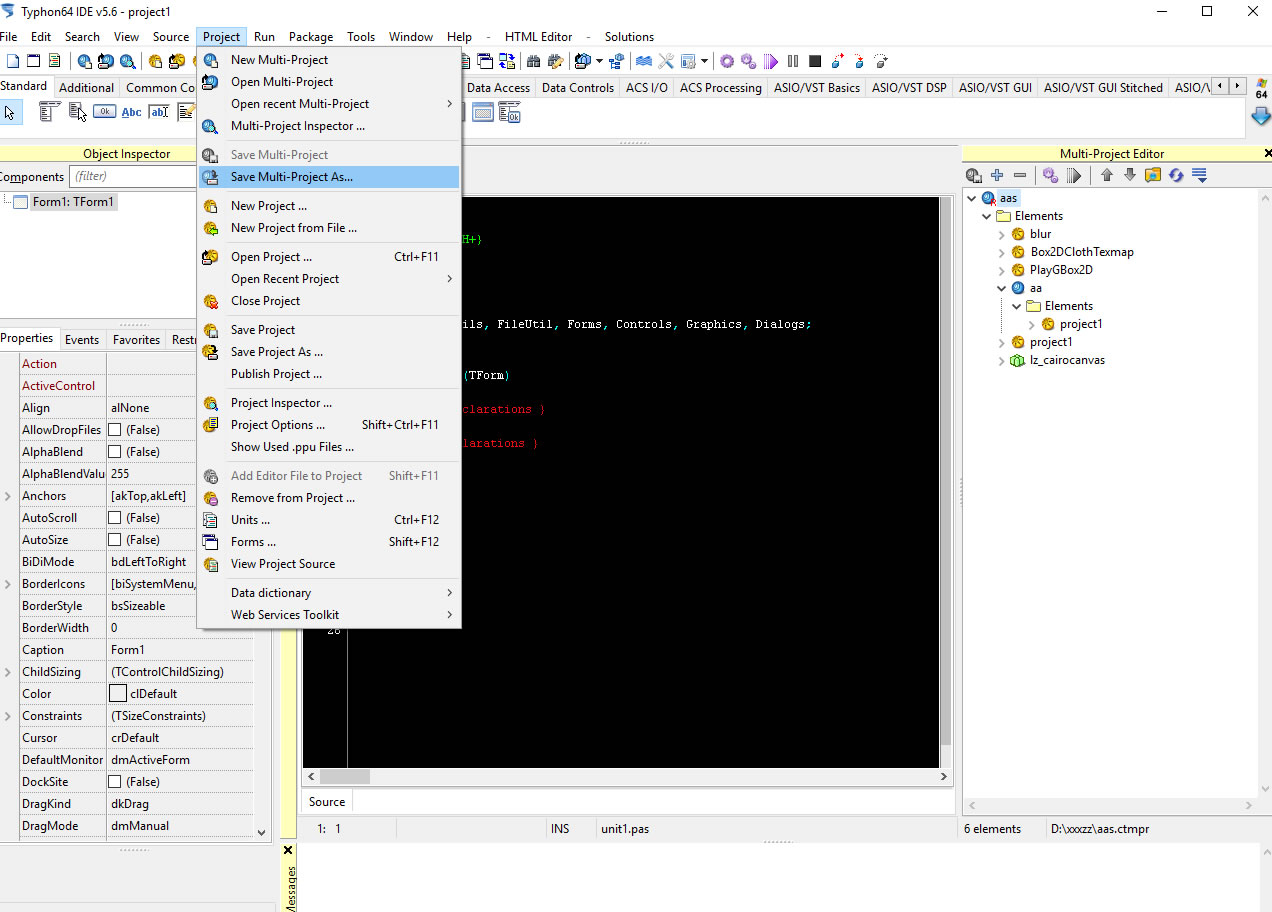Select the edit box component in palette
This screenshot has width=1272, height=912.
(158, 112)
